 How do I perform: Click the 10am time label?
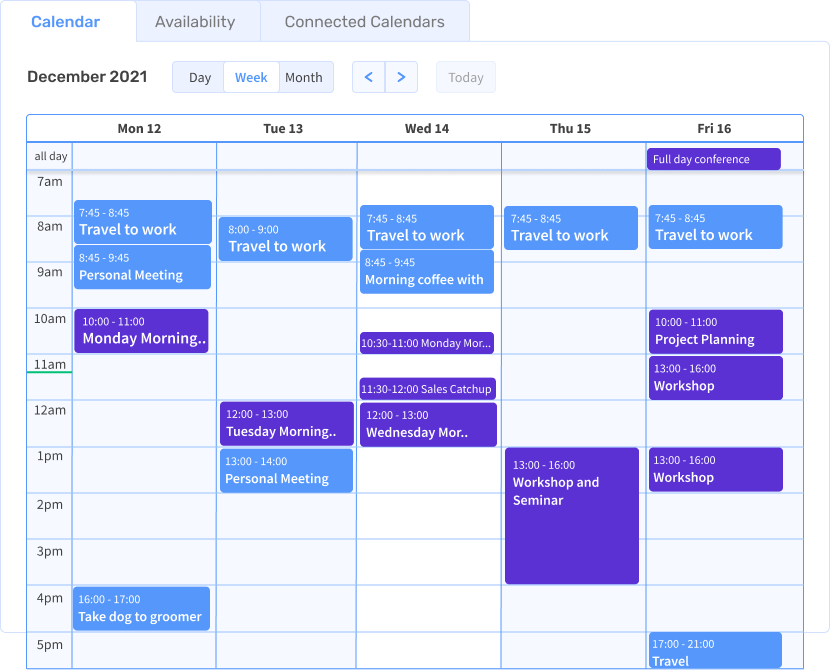tap(50, 319)
